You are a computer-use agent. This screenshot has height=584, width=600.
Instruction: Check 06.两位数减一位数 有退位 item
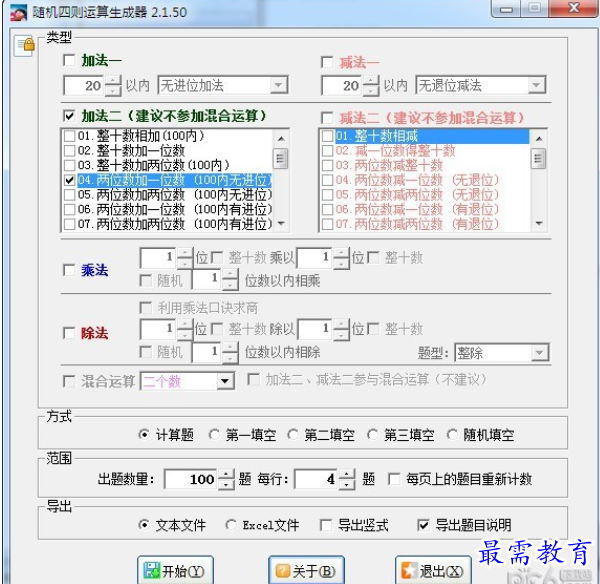click(328, 209)
